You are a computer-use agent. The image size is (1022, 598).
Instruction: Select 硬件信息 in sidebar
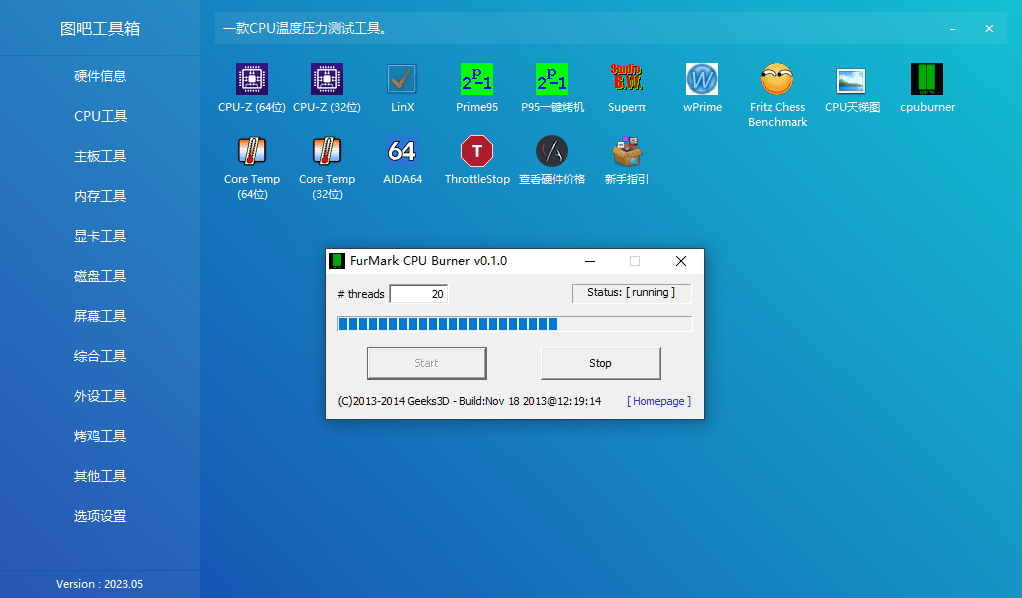point(100,76)
